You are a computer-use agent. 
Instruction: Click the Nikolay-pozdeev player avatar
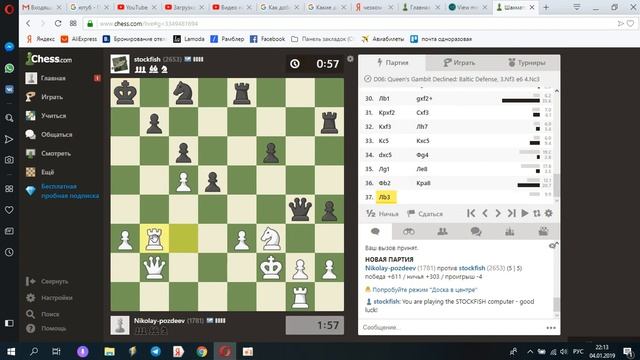(120, 325)
